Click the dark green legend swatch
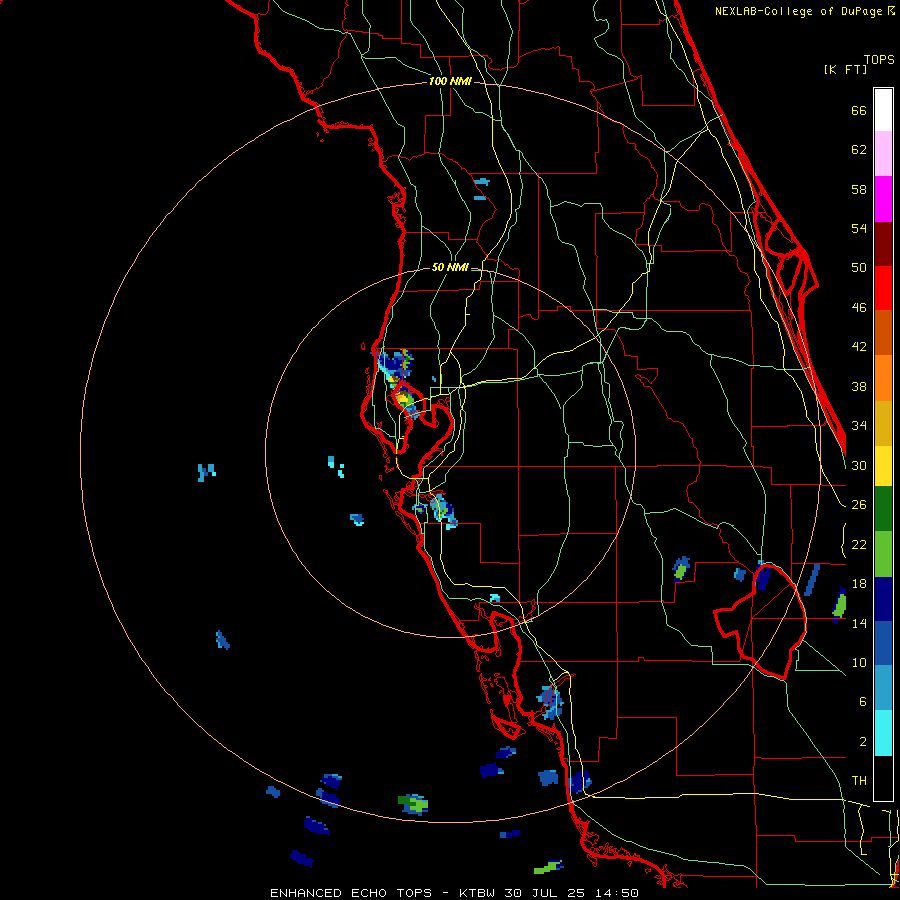Screen dimensions: 900x900 pyautogui.click(x=883, y=509)
